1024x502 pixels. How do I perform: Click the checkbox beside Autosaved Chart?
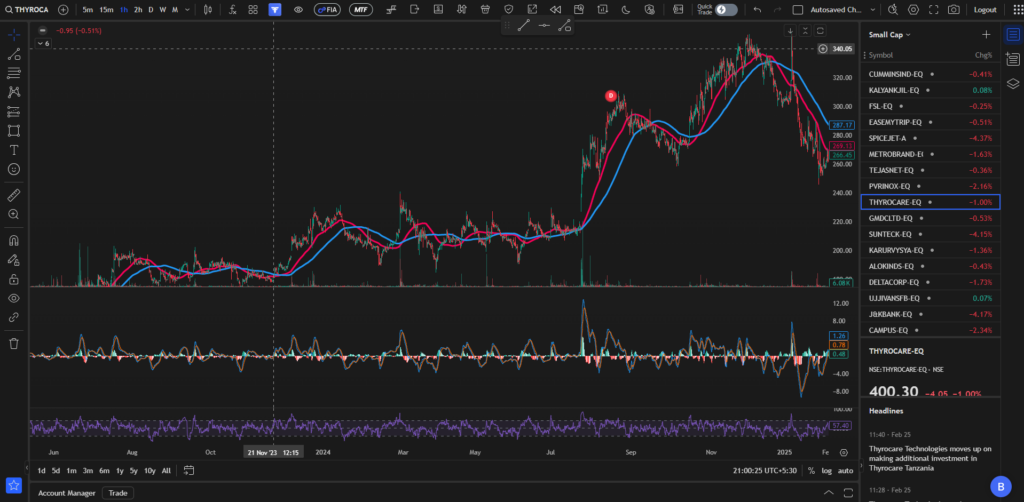(797, 10)
